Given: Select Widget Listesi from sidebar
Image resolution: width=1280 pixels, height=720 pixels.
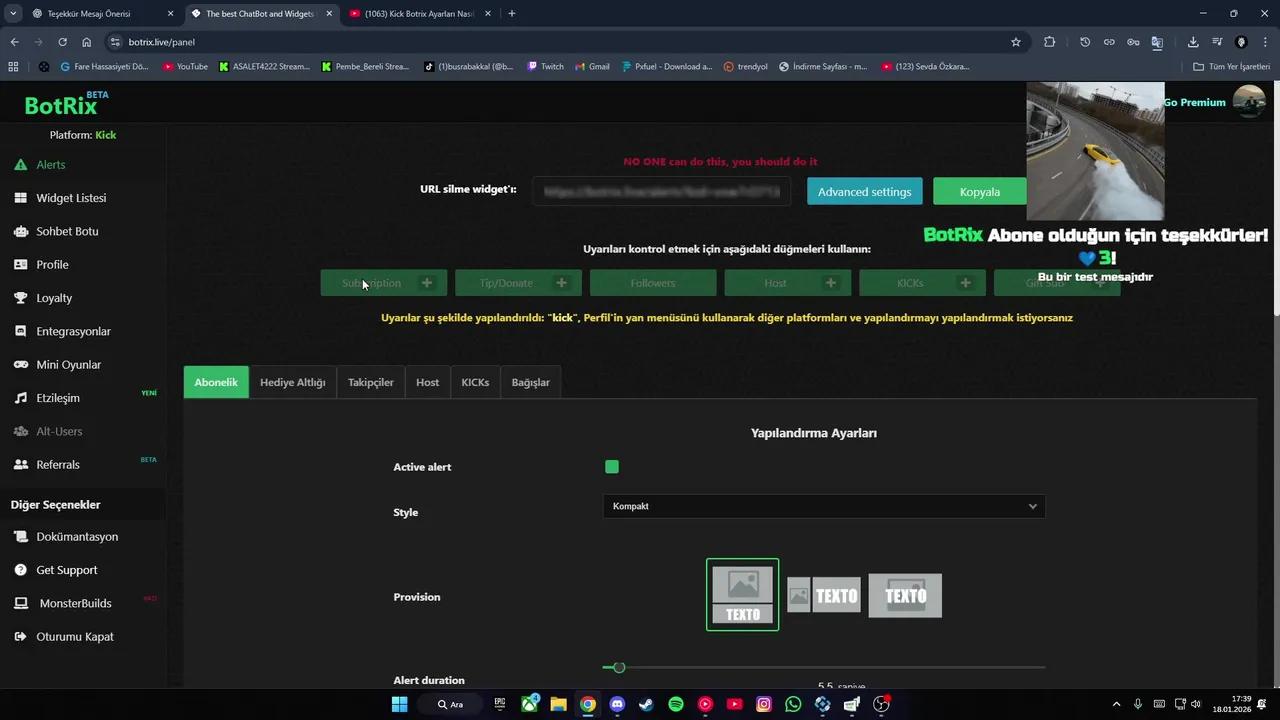Looking at the screenshot, I should 71,197.
